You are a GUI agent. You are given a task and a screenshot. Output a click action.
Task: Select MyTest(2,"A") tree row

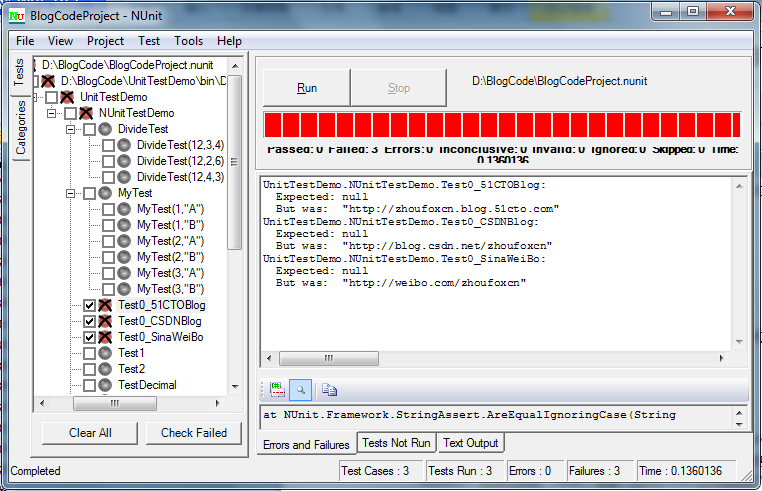pos(171,242)
